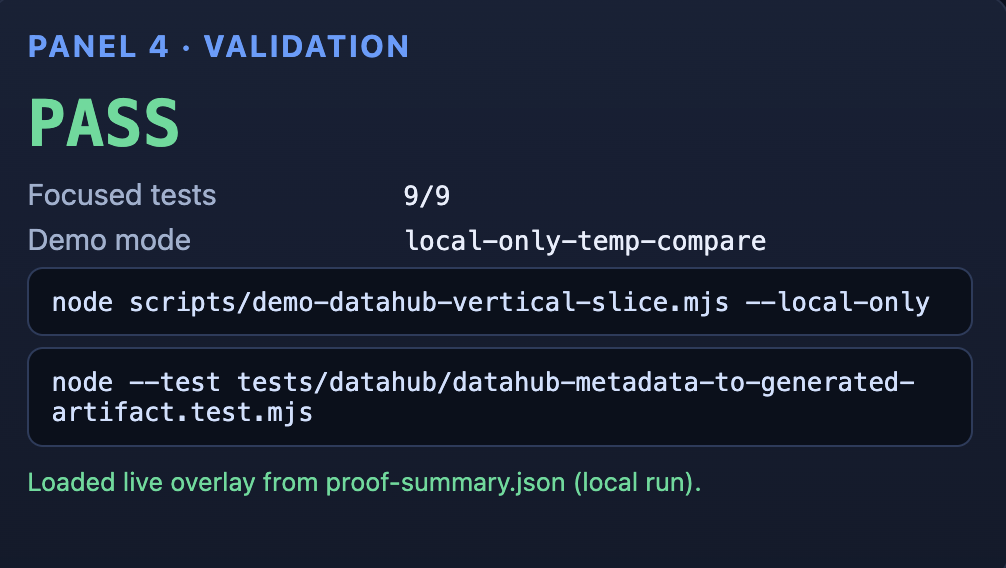Click the PANEL 4 text in heading
Image resolution: width=1006 pixels, height=568 pixels.
point(98,47)
